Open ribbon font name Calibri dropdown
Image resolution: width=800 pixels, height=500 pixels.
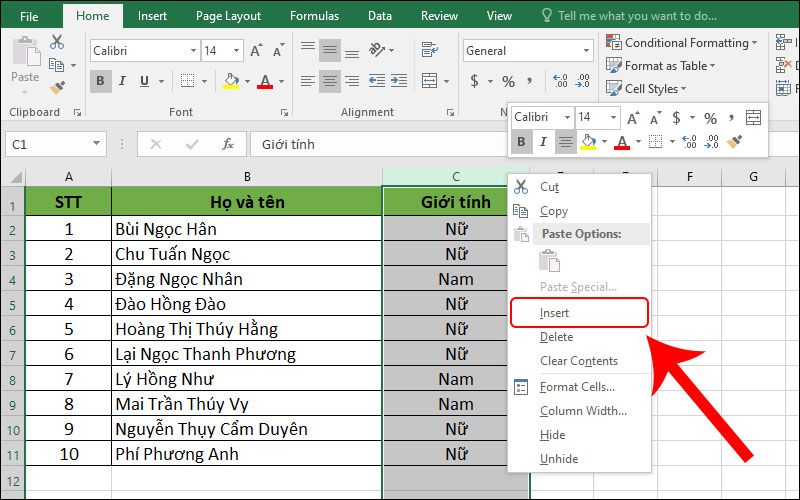pos(193,51)
